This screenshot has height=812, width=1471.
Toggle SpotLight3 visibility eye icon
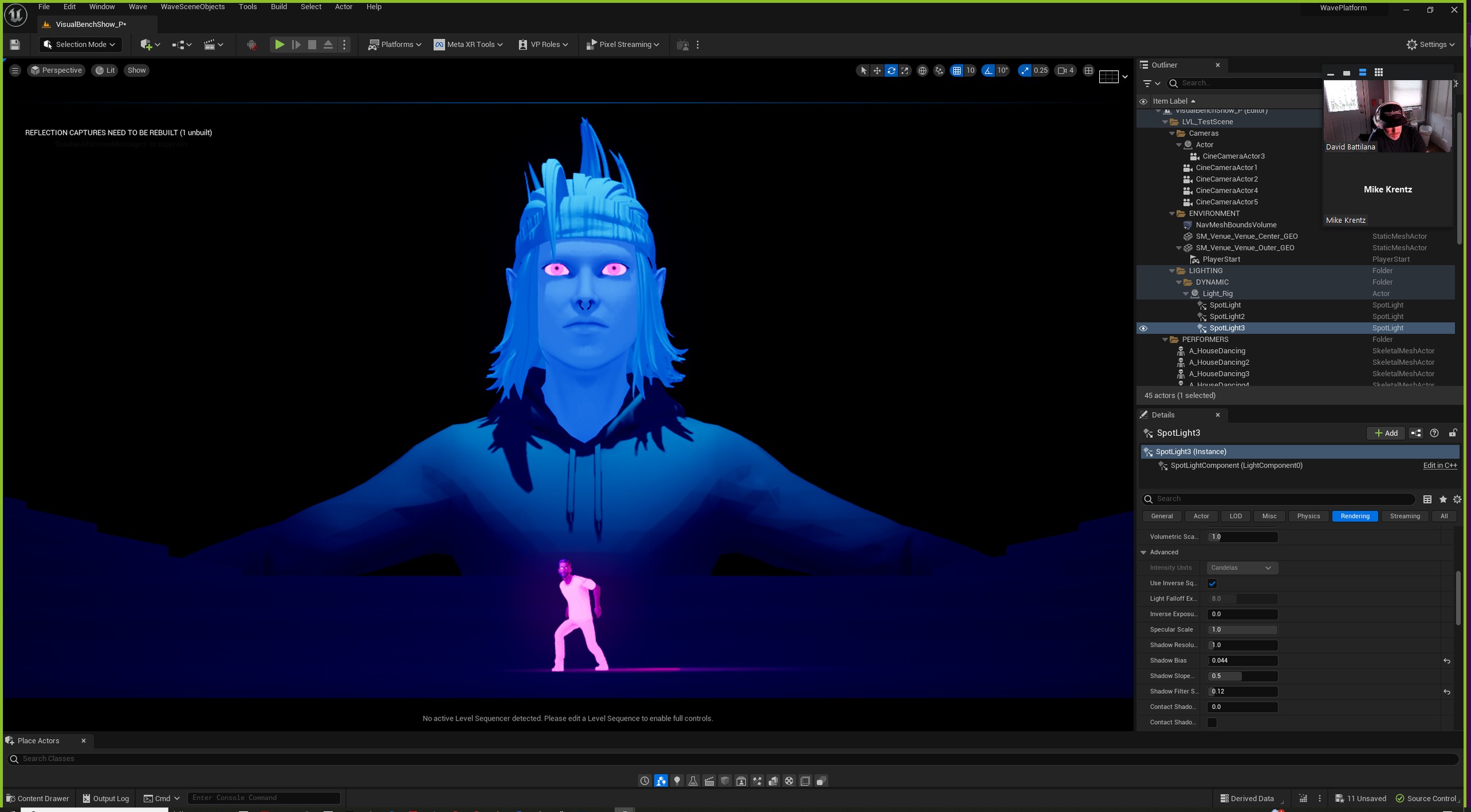tap(1143, 328)
